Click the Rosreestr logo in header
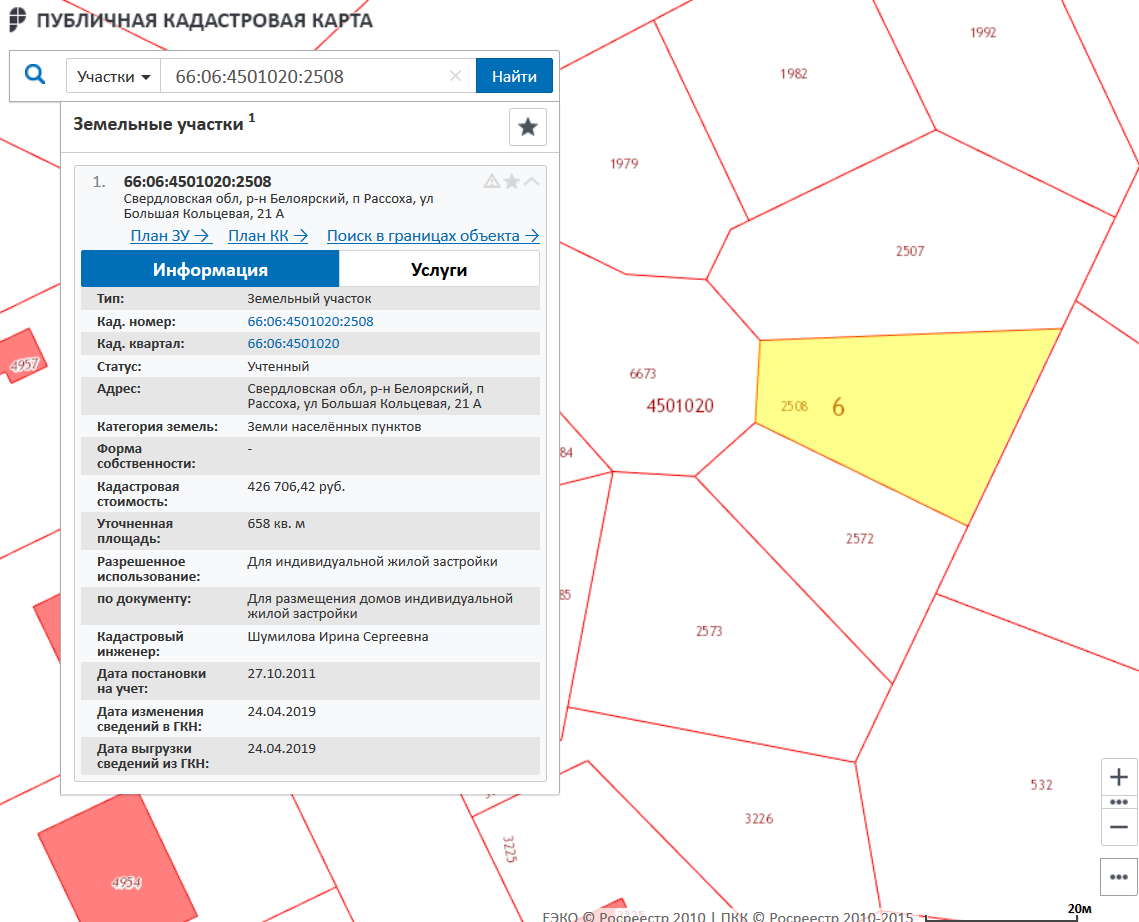Viewport: 1139px width, 922px height. (17, 20)
